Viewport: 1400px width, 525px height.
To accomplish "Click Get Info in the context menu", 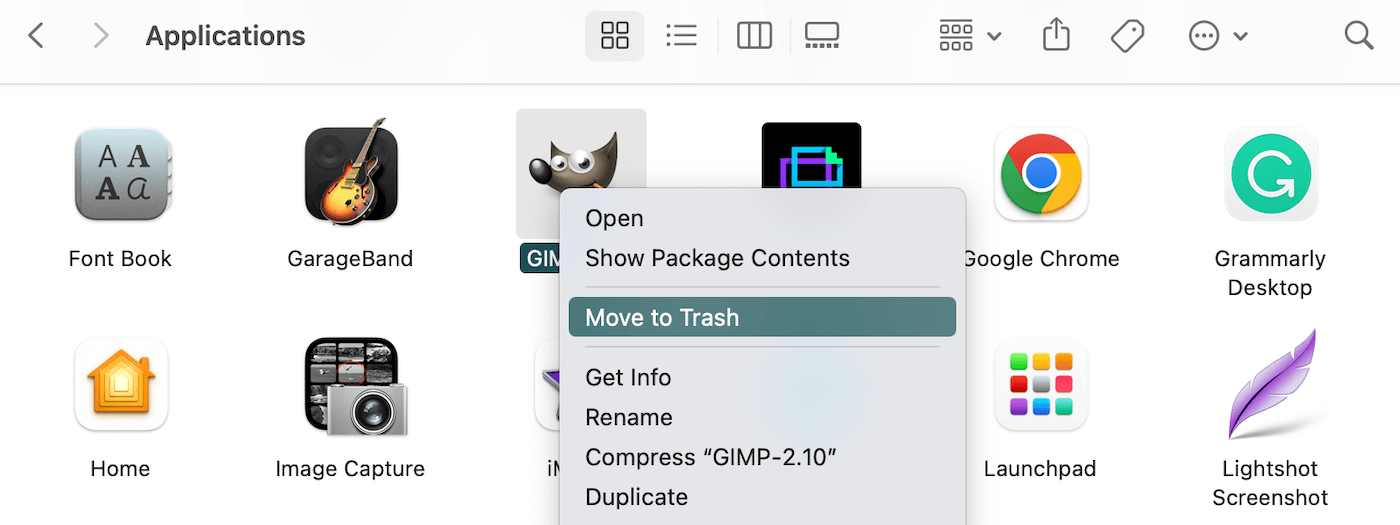I will pos(628,378).
